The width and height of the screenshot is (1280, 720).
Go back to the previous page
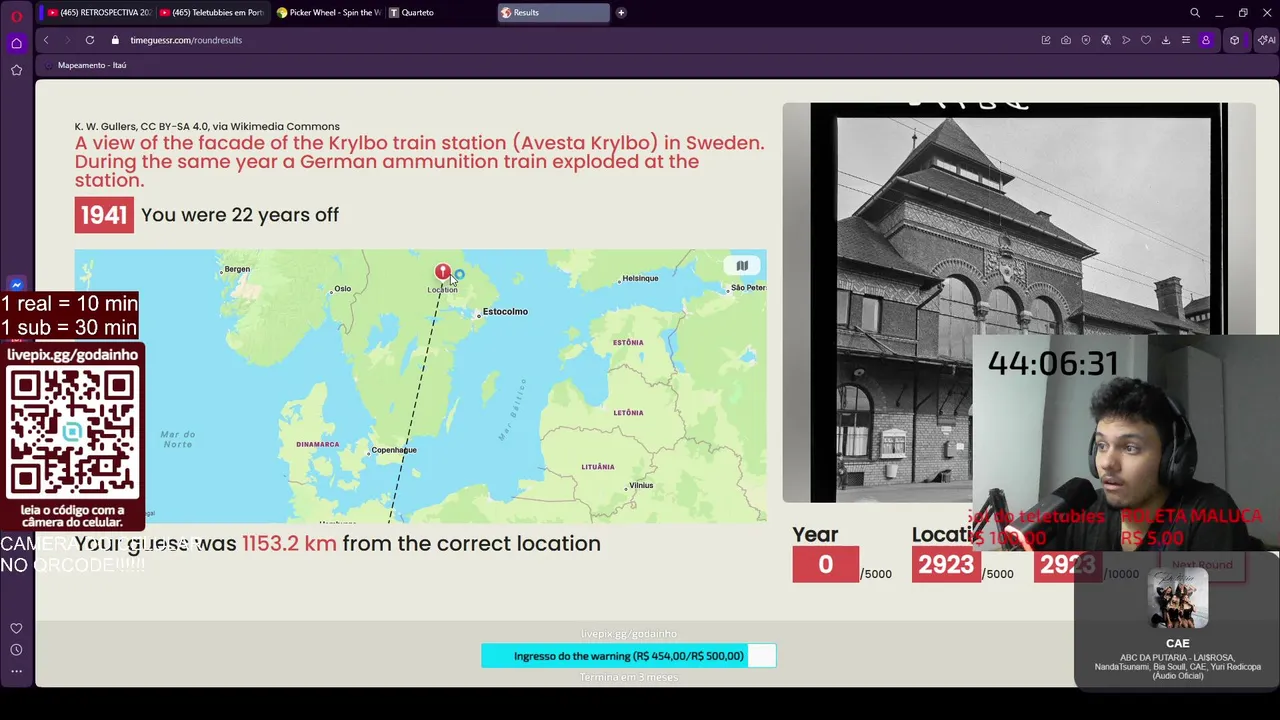point(46,40)
